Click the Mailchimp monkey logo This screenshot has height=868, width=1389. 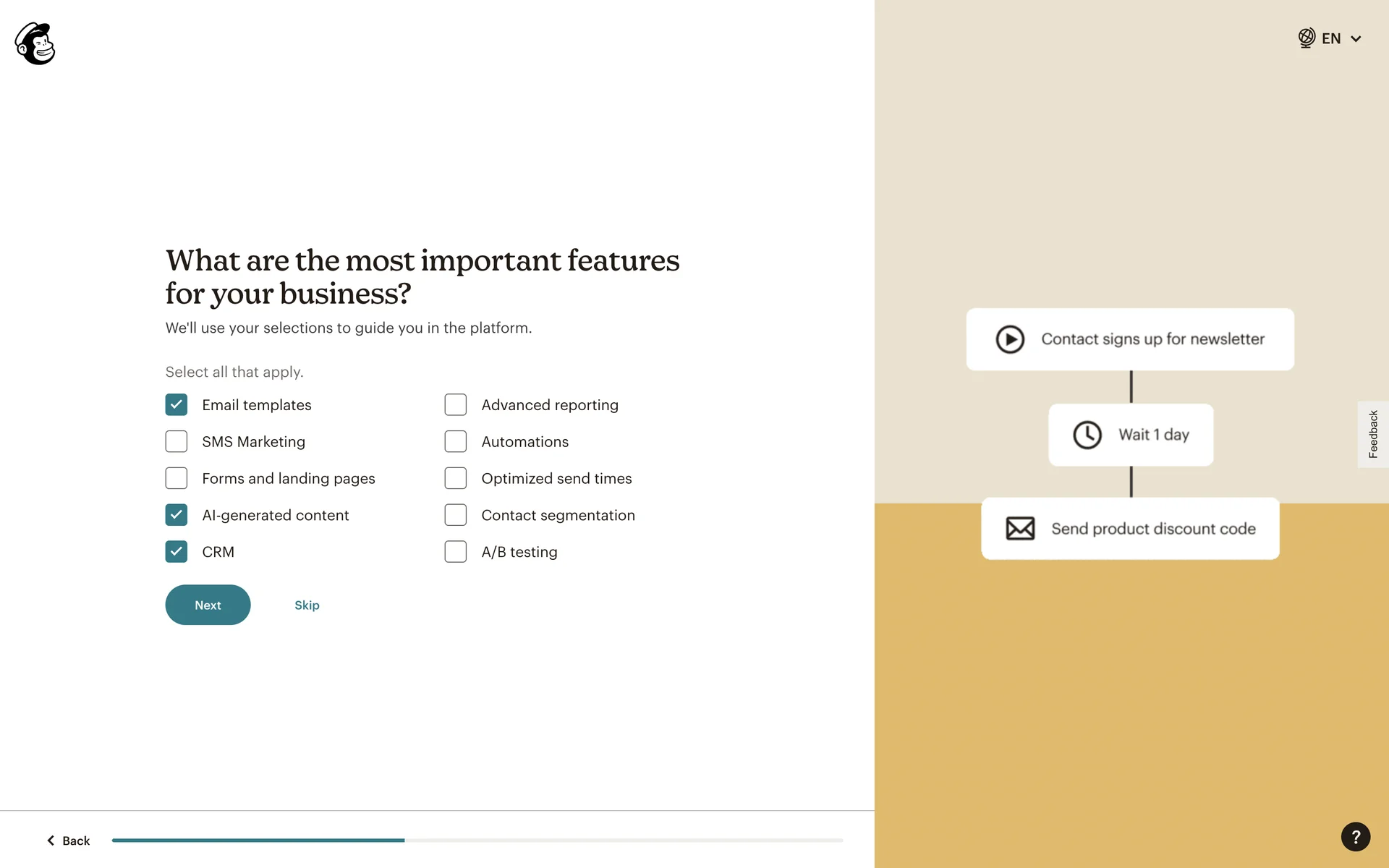click(x=35, y=43)
